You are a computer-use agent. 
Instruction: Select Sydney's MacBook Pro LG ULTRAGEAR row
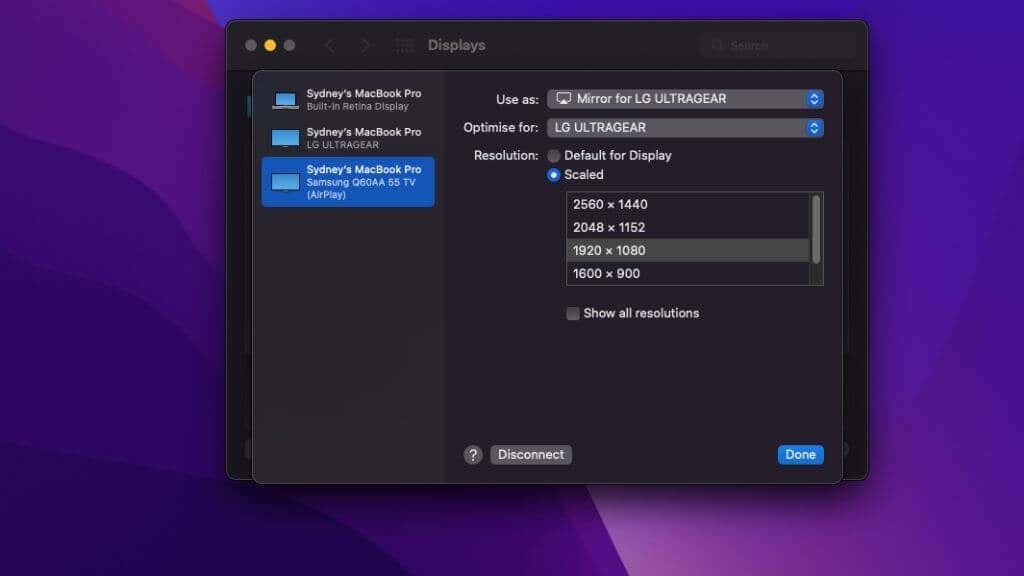click(348, 138)
